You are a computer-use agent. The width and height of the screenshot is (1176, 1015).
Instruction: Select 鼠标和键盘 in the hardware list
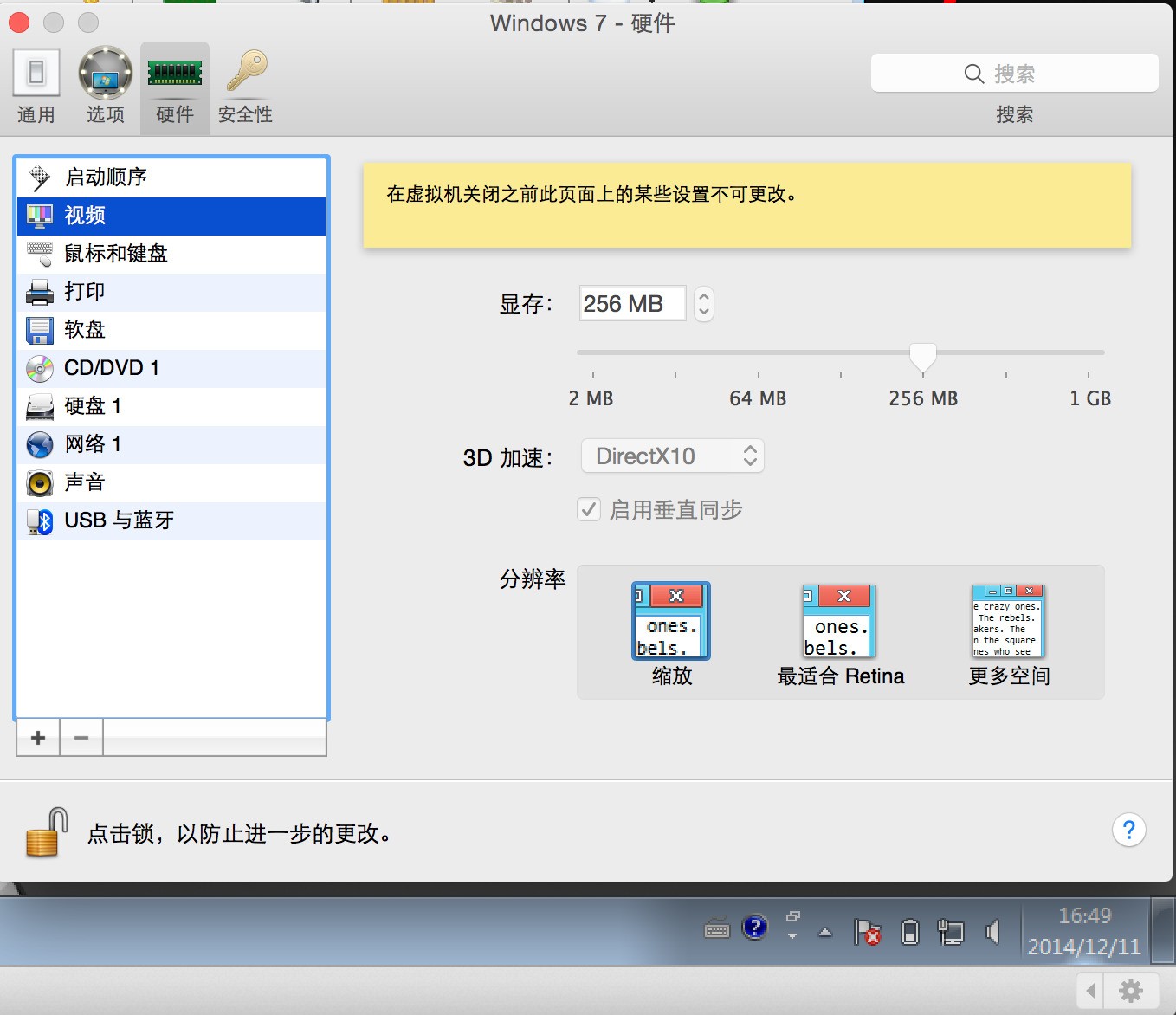tap(171, 254)
